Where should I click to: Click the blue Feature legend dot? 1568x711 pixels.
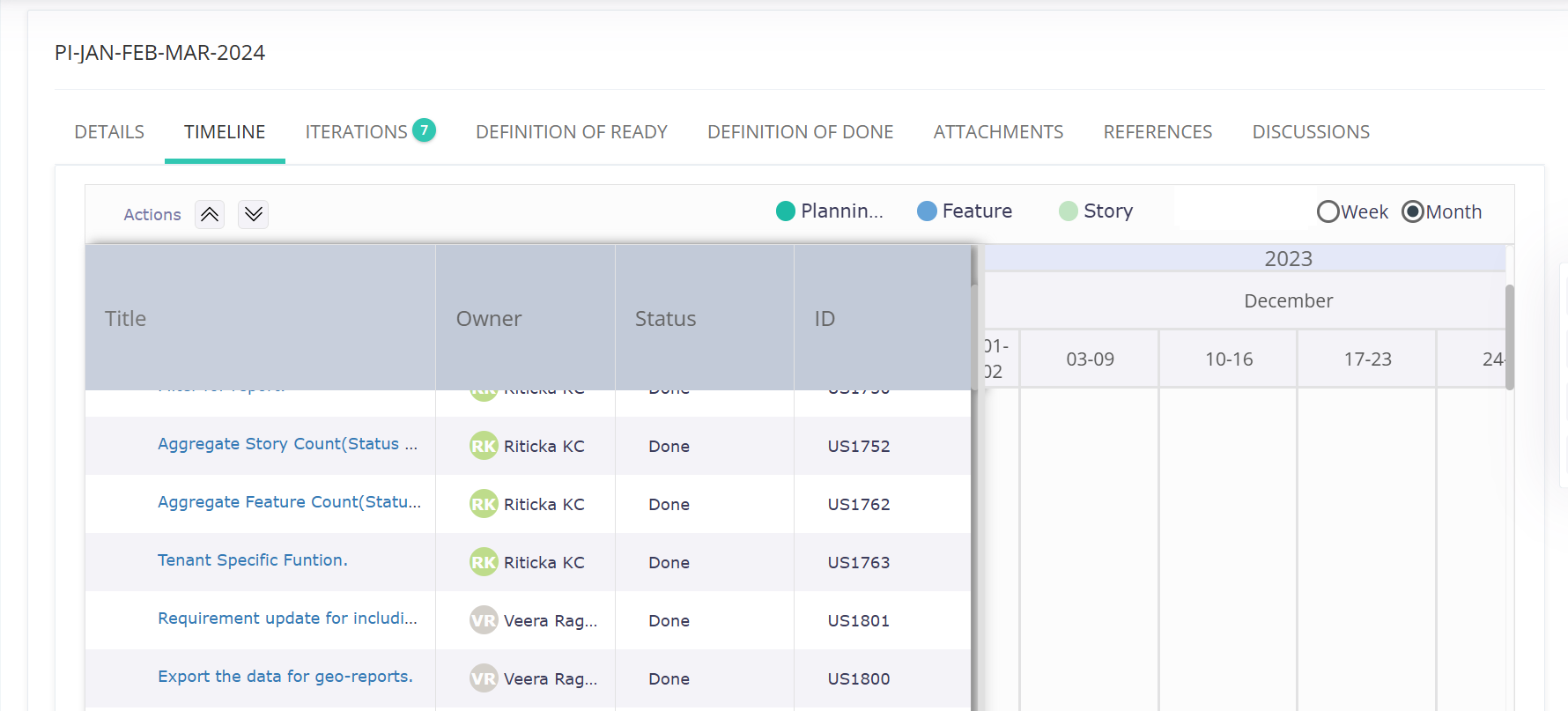click(927, 211)
